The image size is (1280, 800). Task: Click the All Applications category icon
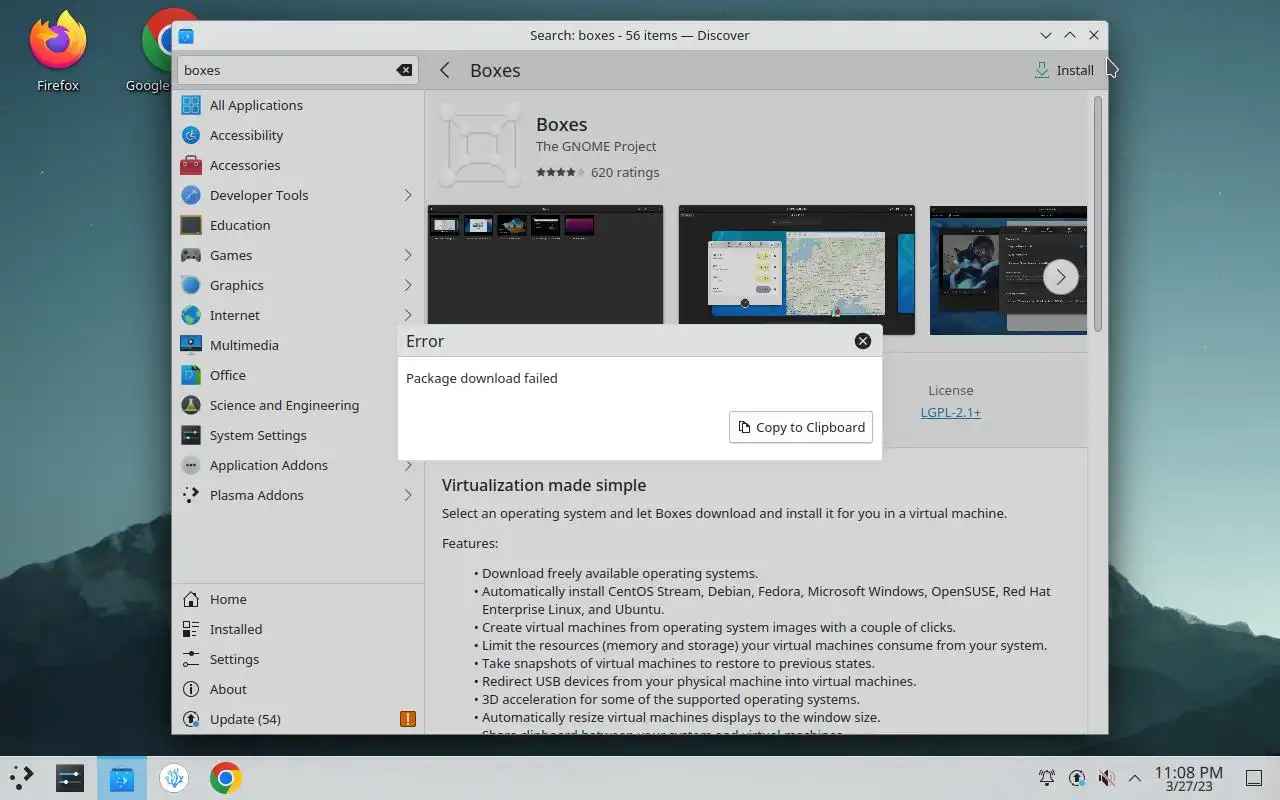[x=191, y=105]
